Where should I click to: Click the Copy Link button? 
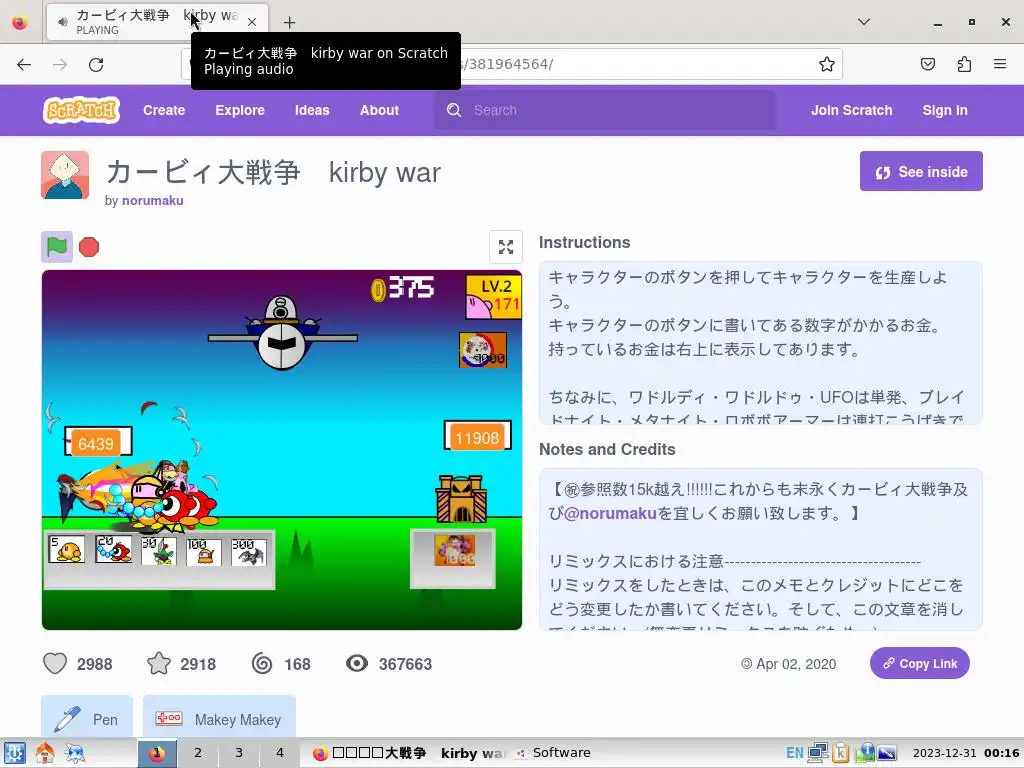[x=920, y=664]
